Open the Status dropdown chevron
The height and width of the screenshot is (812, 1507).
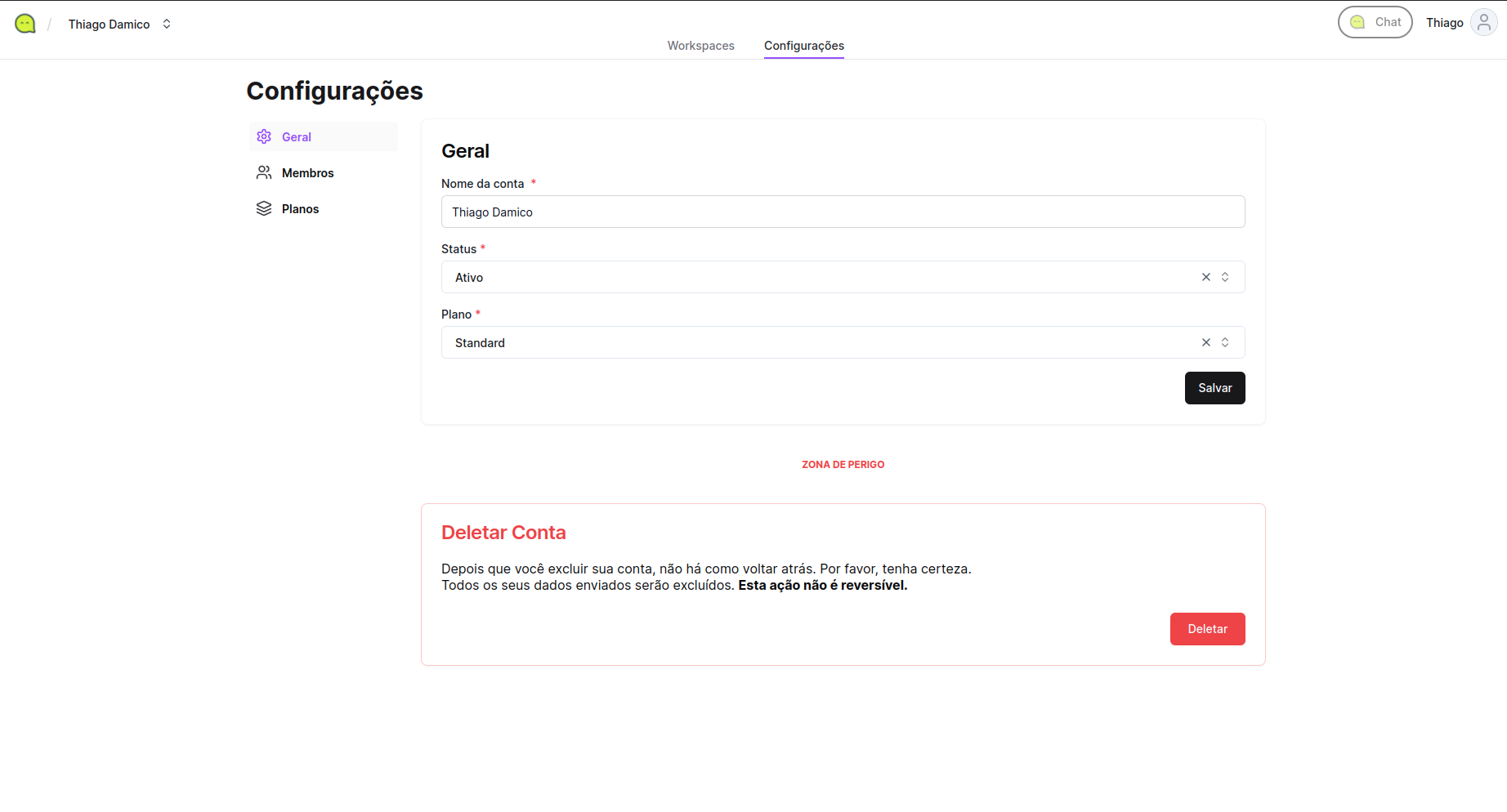pyautogui.click(x=1225, y=277)
